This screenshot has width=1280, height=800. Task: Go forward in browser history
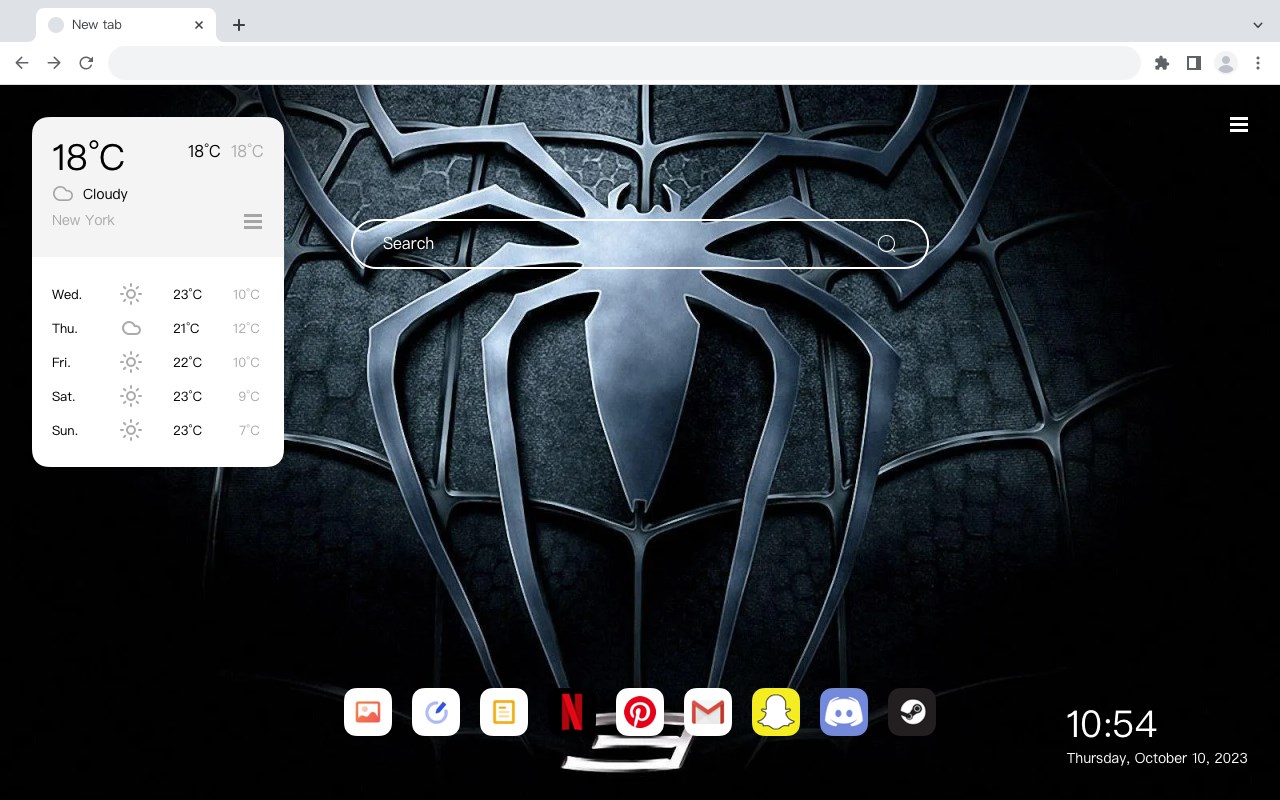tap(54, 63)
